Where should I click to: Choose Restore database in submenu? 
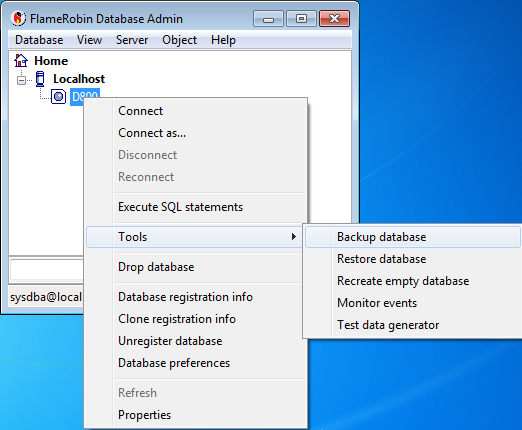click(x=413, y=259)
